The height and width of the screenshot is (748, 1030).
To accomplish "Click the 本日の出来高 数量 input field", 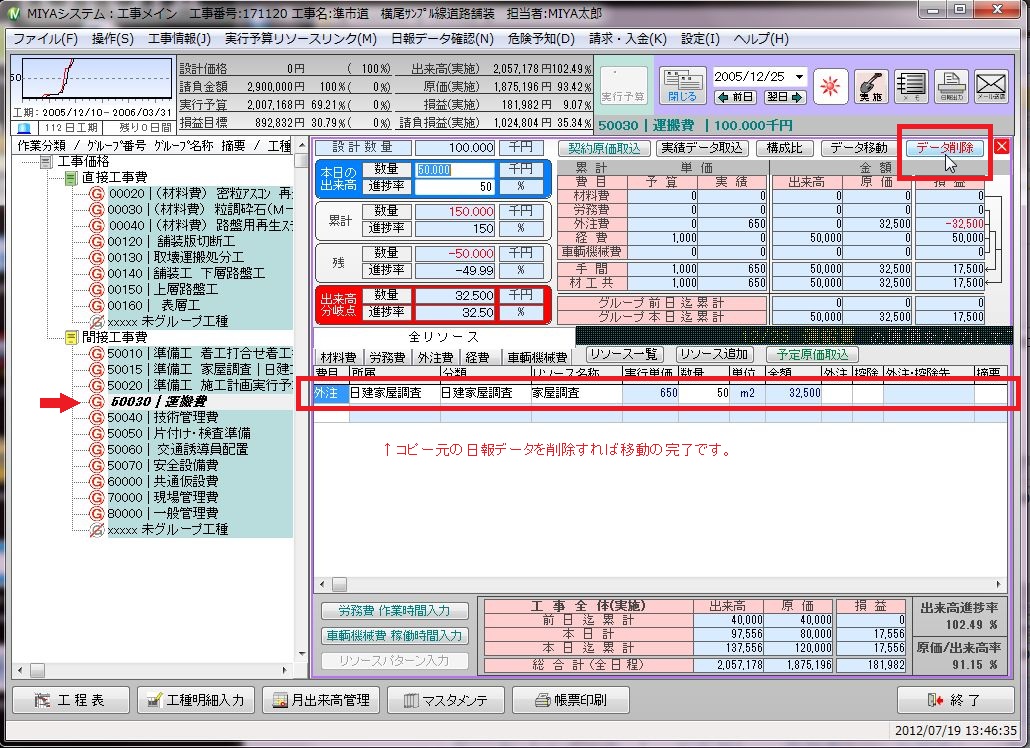I will coord(454,169).
